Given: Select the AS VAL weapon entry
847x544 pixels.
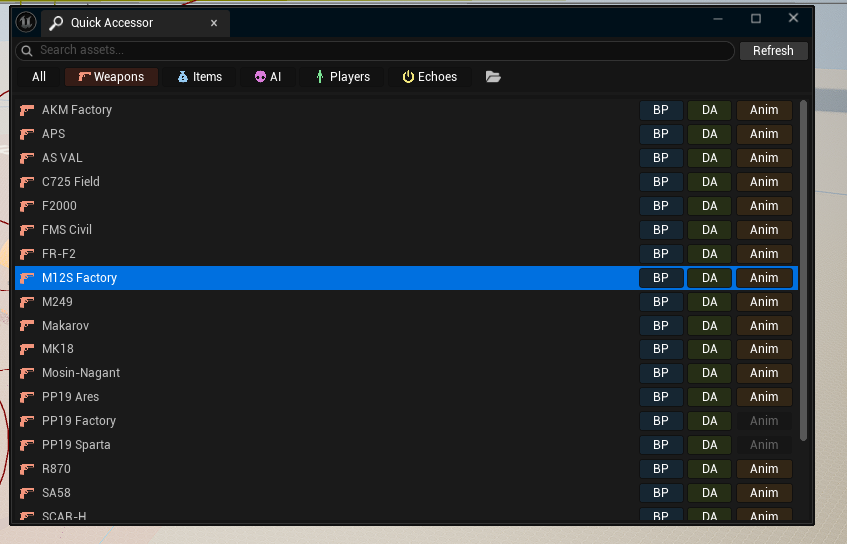Looking at the screenshot, I should point(62,158).
